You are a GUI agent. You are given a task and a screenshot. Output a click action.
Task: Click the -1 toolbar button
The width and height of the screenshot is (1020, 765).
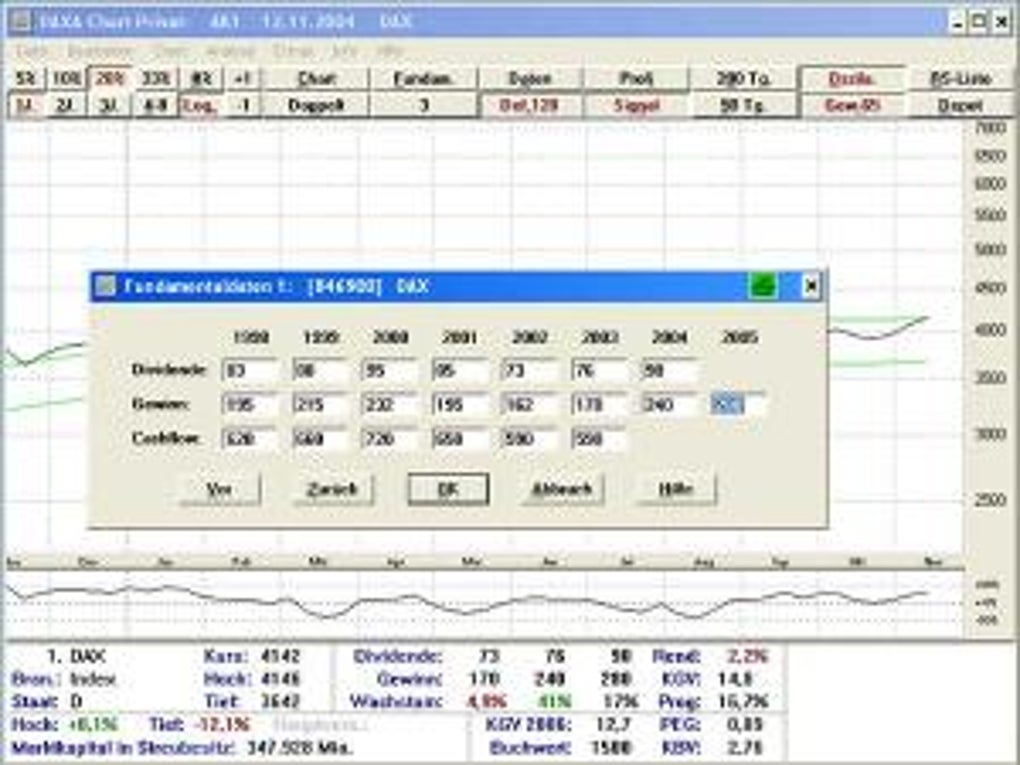tap(242, 105)
